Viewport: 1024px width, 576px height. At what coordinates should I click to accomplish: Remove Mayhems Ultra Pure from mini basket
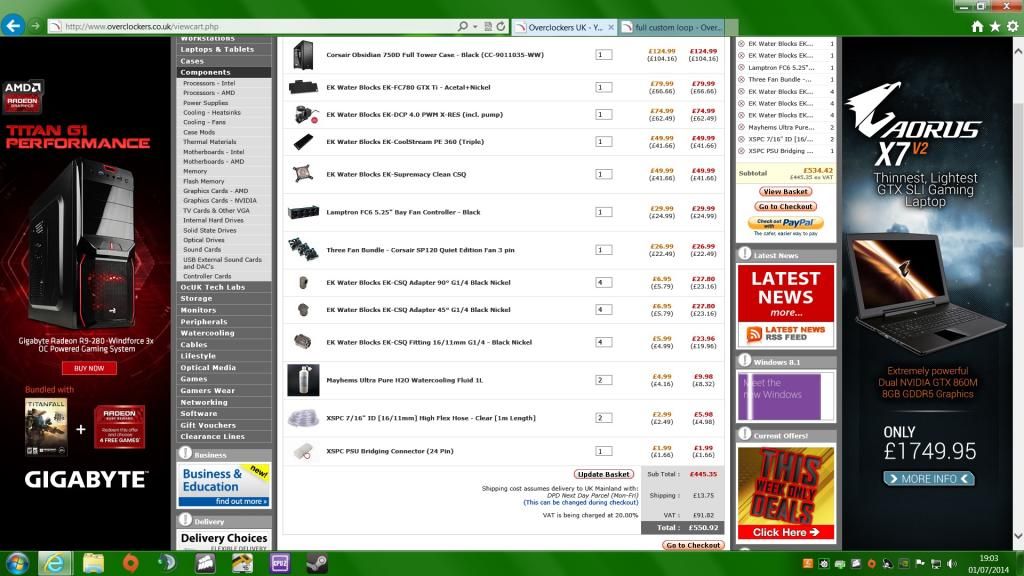(741, 127)
